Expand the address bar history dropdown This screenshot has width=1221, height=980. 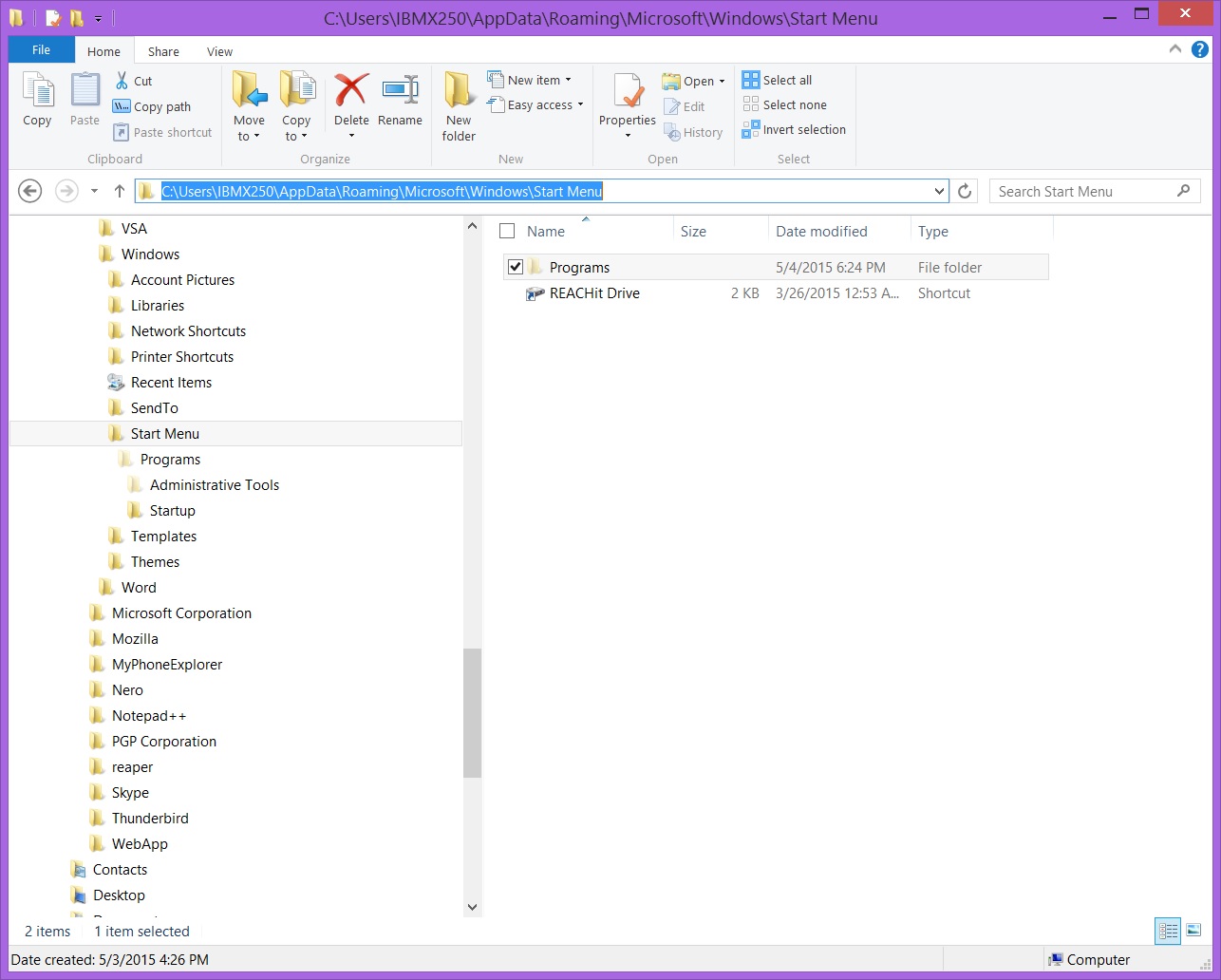pos(939,192)
